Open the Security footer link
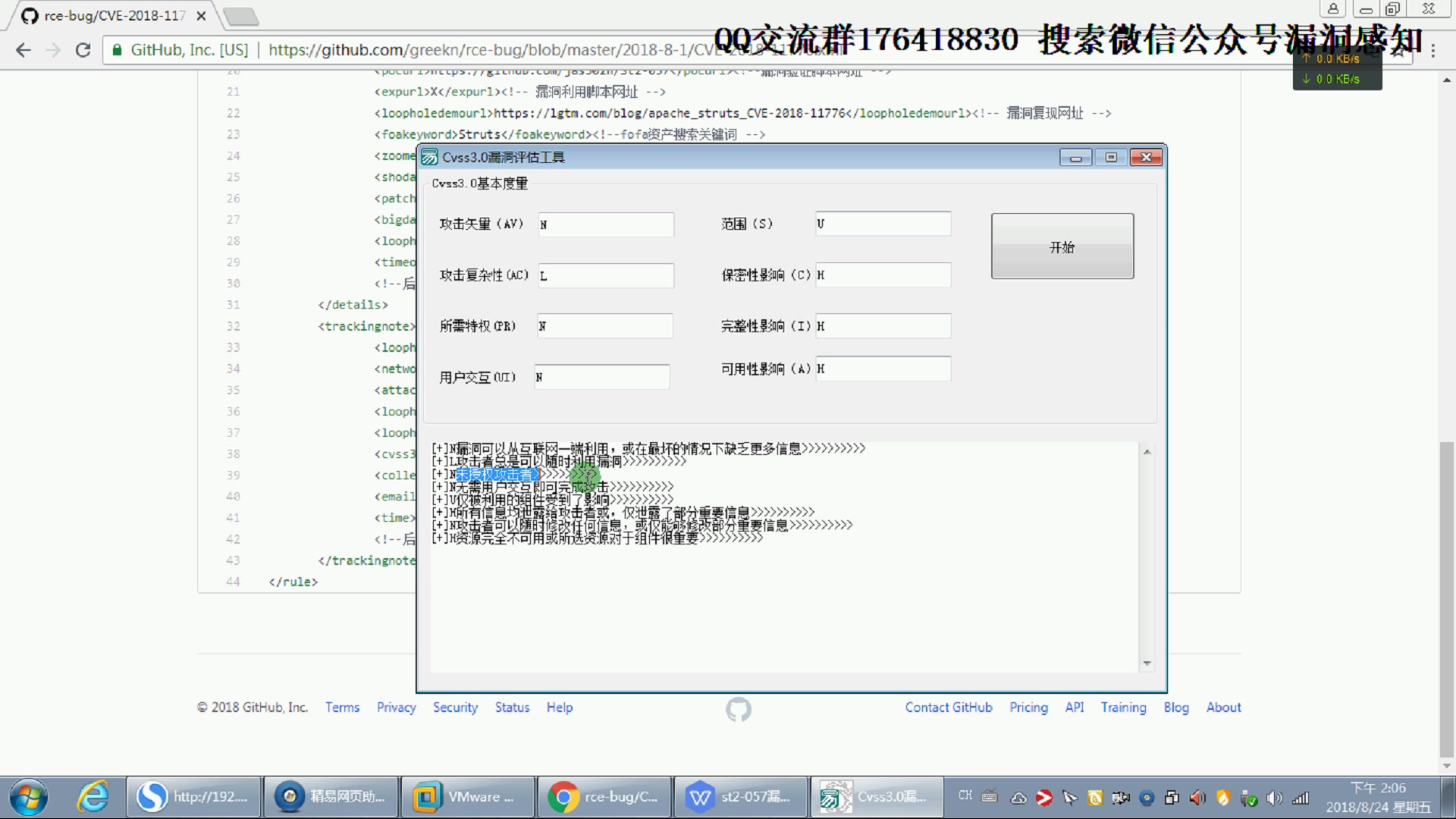The image size is (1456, 819). point(455,707)
